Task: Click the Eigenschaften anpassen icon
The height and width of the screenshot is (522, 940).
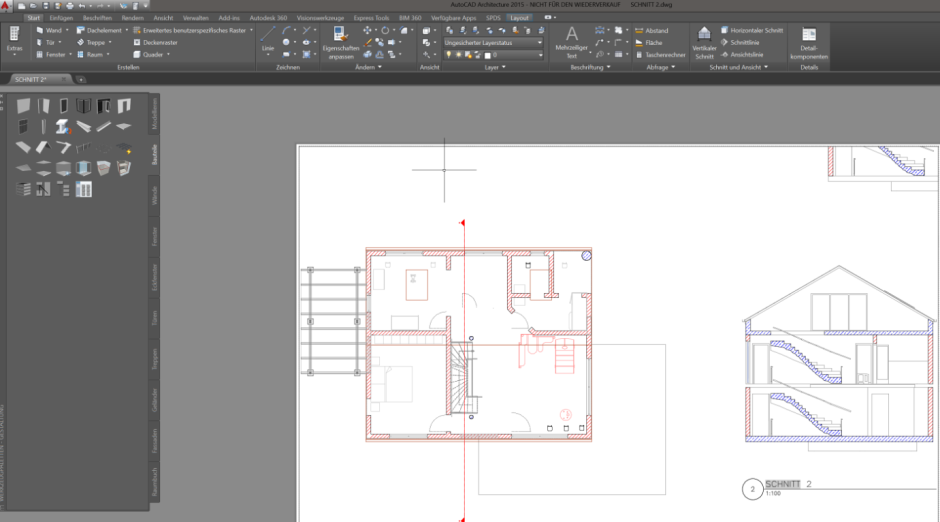Action: click(x=341, y=42)
